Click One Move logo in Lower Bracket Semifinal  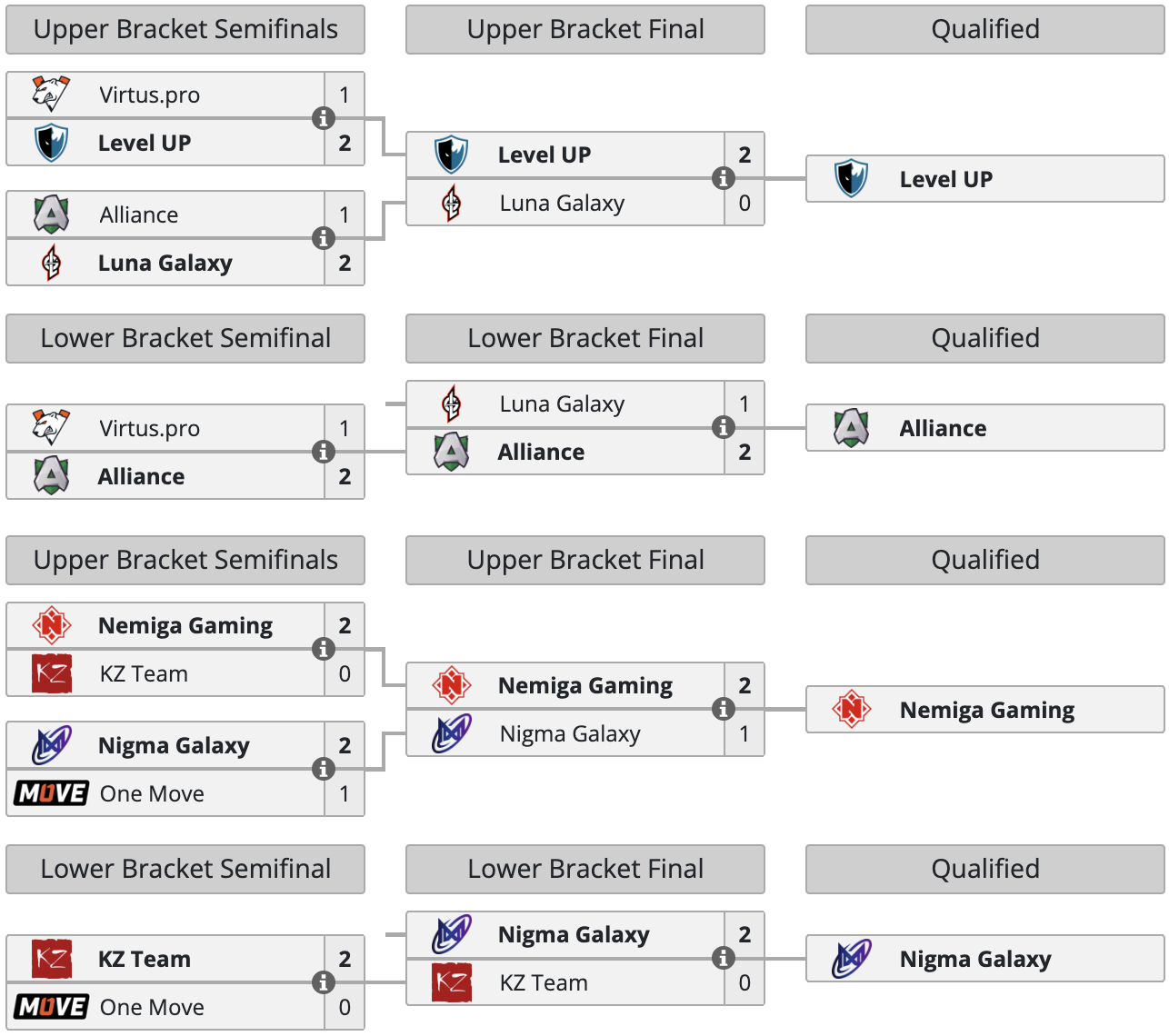[x=52, y=1007]
